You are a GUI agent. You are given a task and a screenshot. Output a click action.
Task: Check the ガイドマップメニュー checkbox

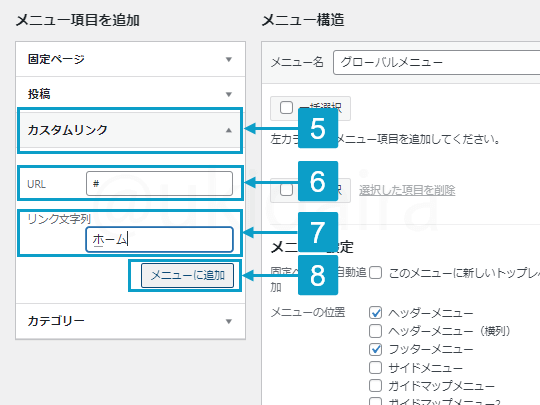[x=375, y=386]
